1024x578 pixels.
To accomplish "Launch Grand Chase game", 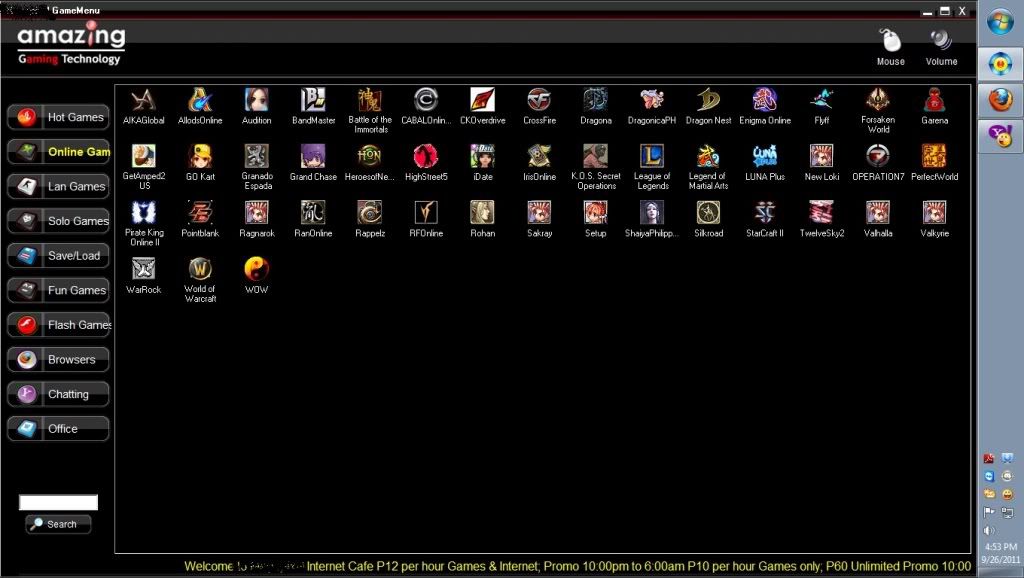I will click(x=313, y=157).
